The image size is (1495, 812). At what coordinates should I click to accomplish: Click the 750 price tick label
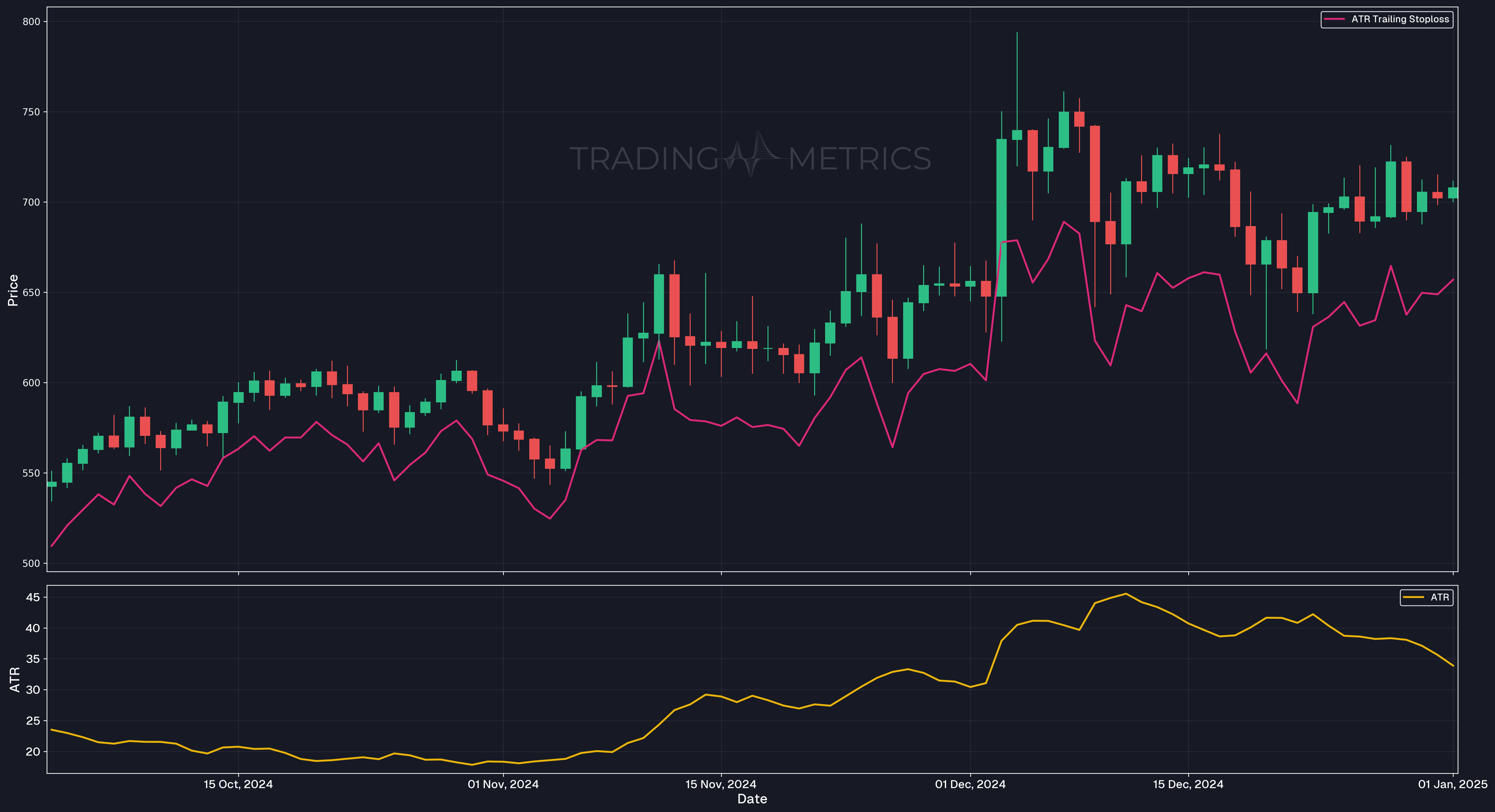coord(31,112)
